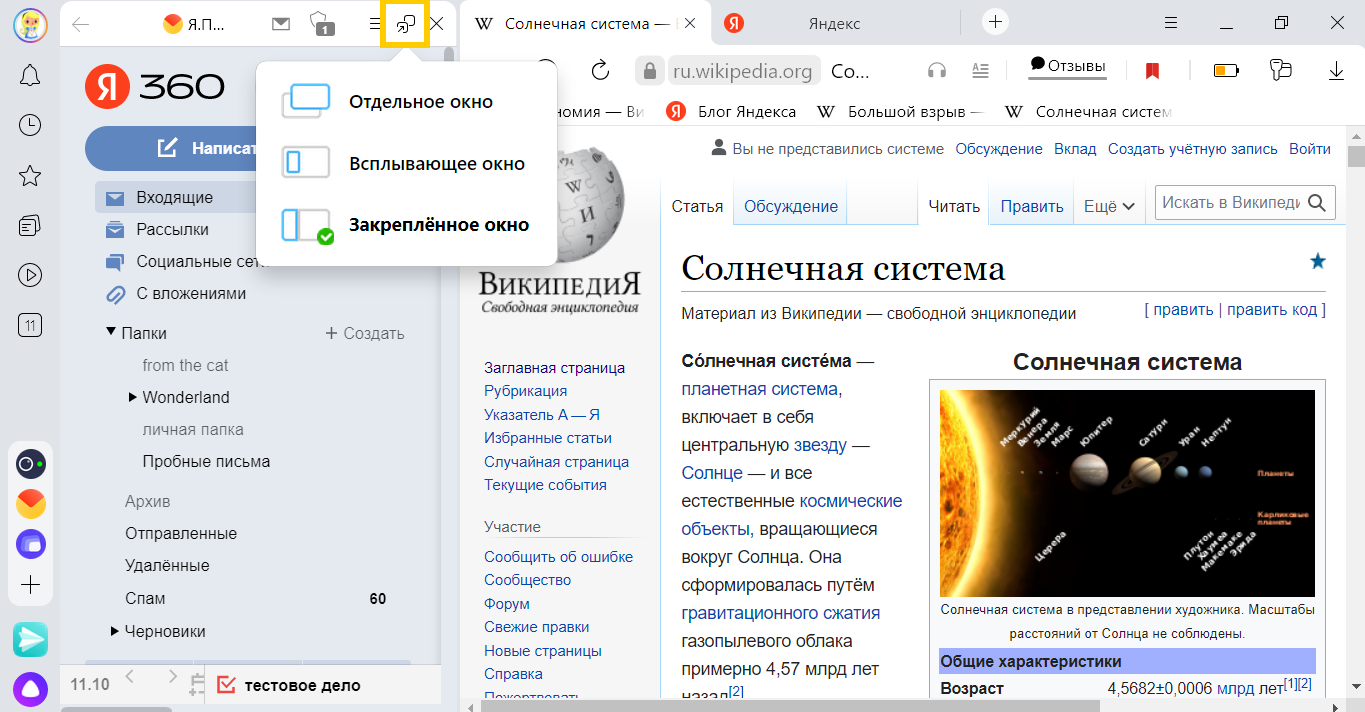Switch to the Обсуждение tab

point(789,206)
